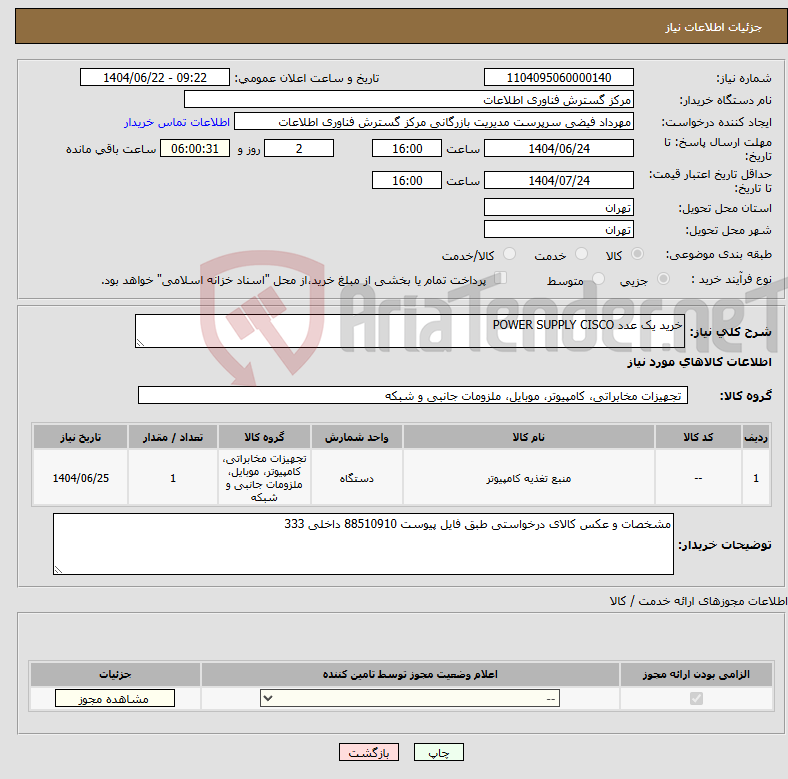This screenshot has width=788, height=779.
Task: Select the متوسط purchase type radio
Action: [x=598, y=278]
